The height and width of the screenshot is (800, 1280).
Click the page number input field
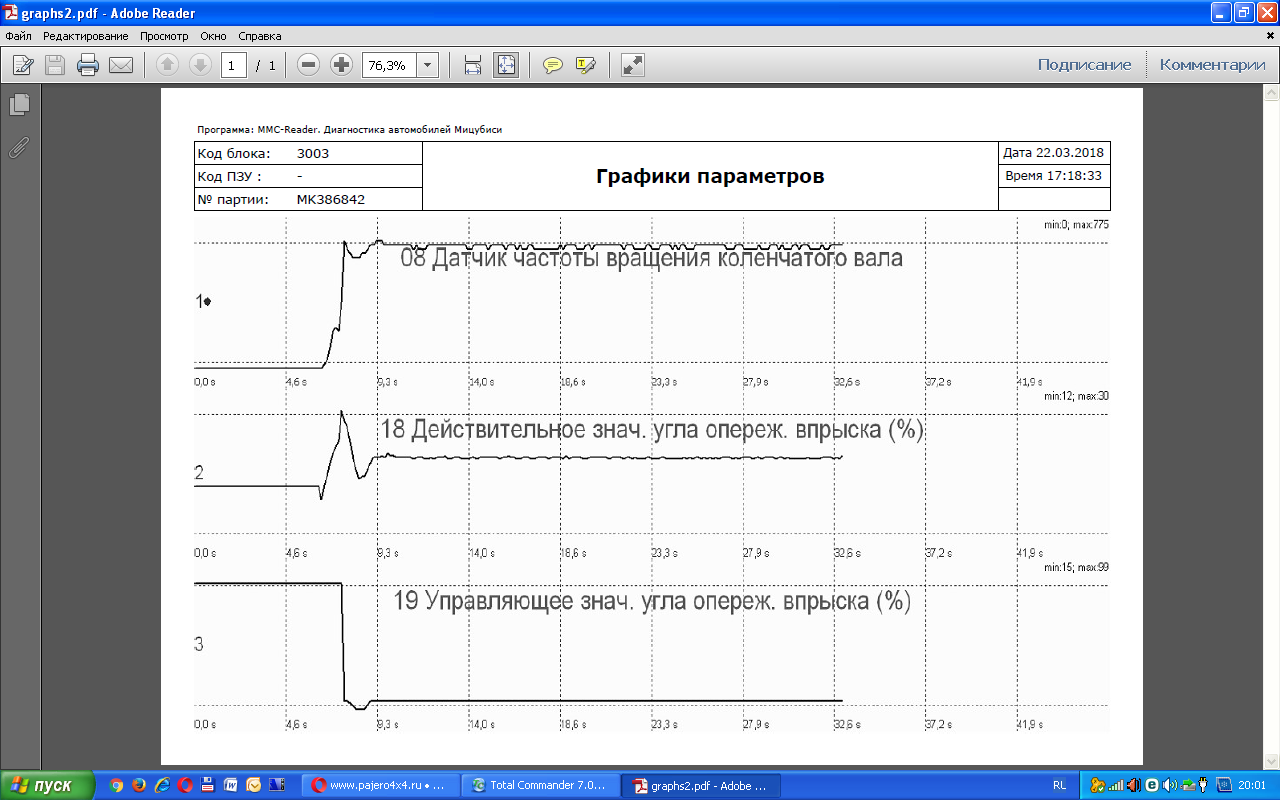(234, 65)
